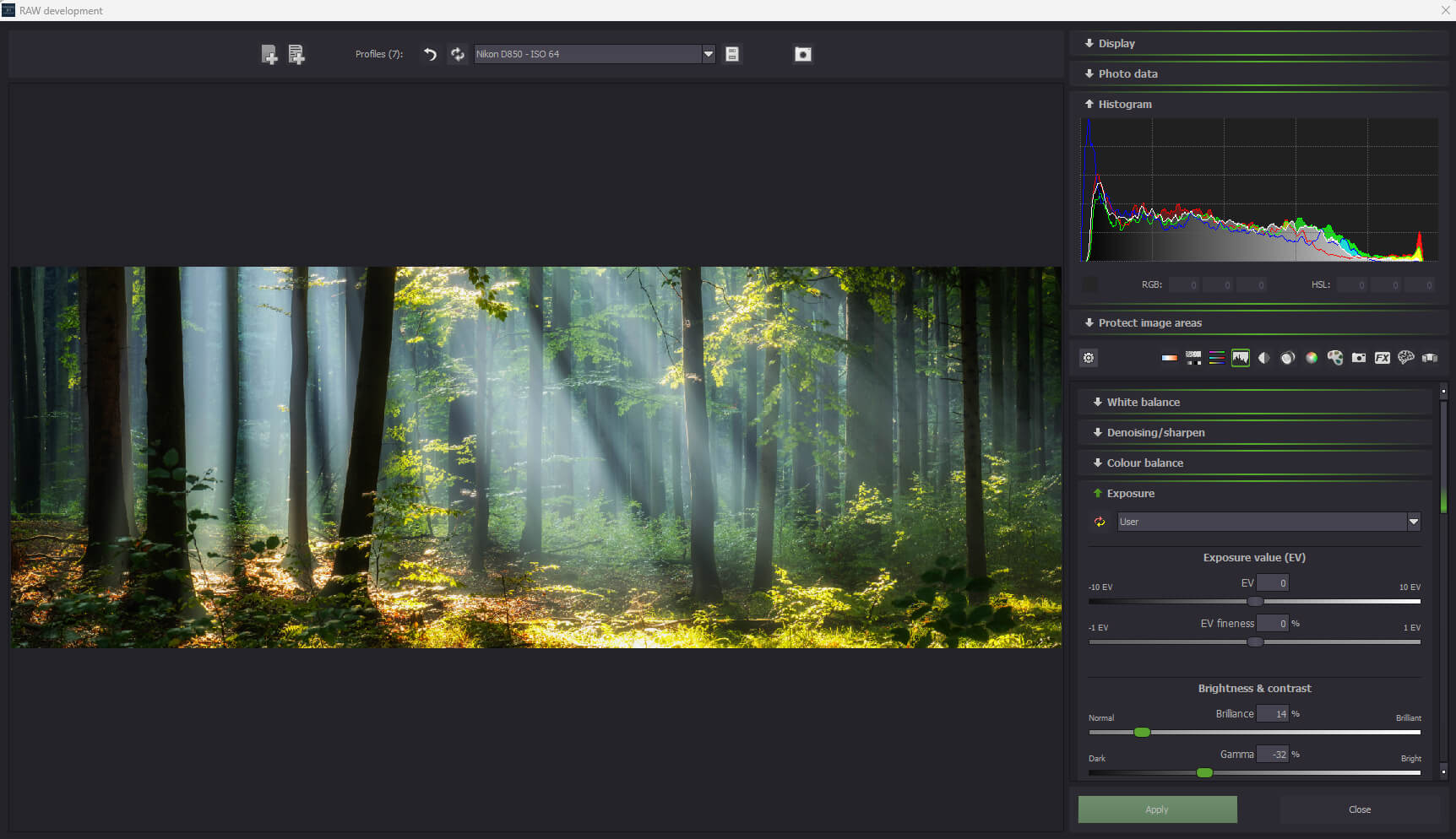This screenshot has height=839, width=1456.
Task: Click the histogram exposure category icon
Action: pos(1240,358)
